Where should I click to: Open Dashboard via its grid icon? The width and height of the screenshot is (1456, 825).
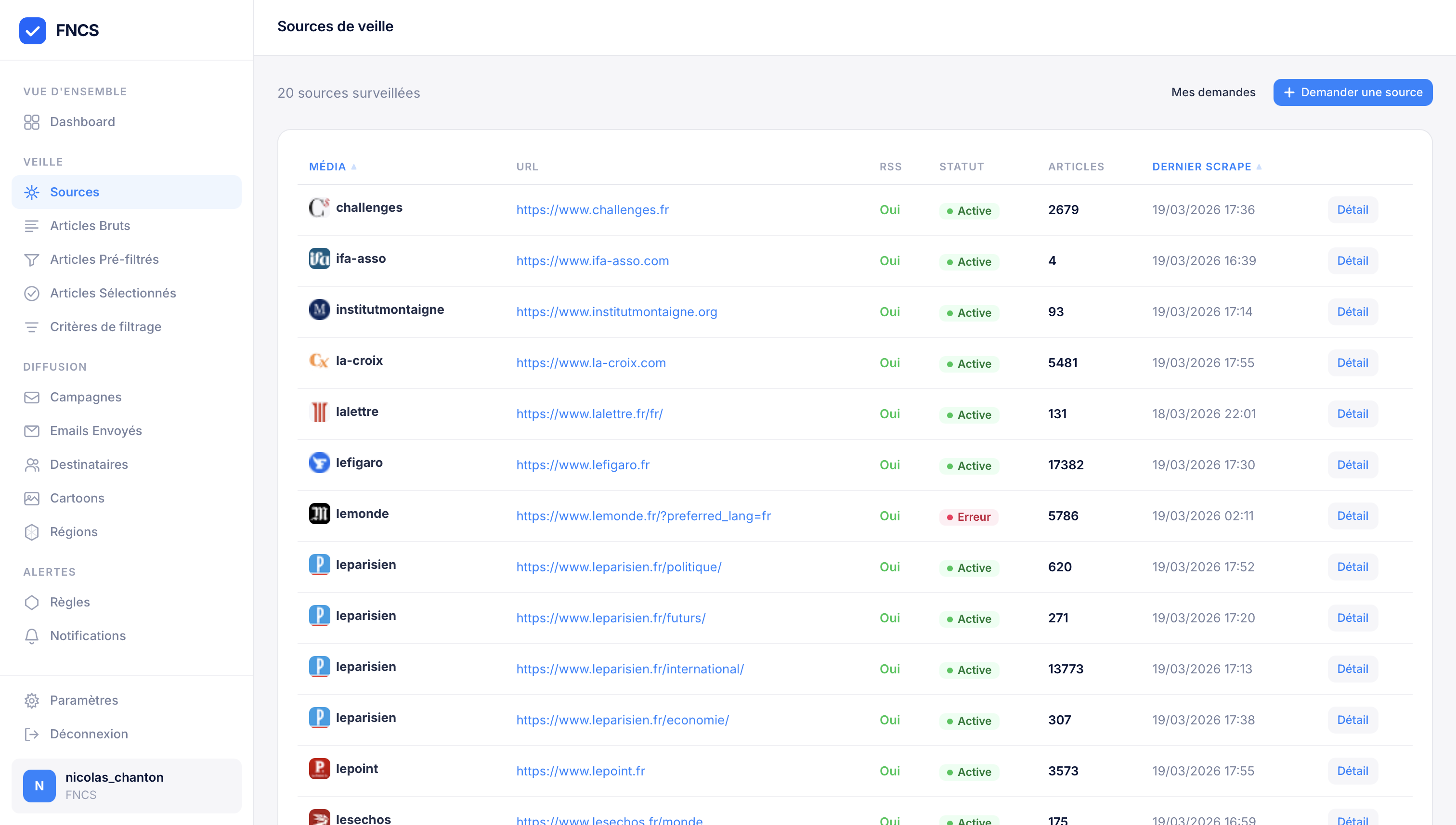click(x=32, y=122)
